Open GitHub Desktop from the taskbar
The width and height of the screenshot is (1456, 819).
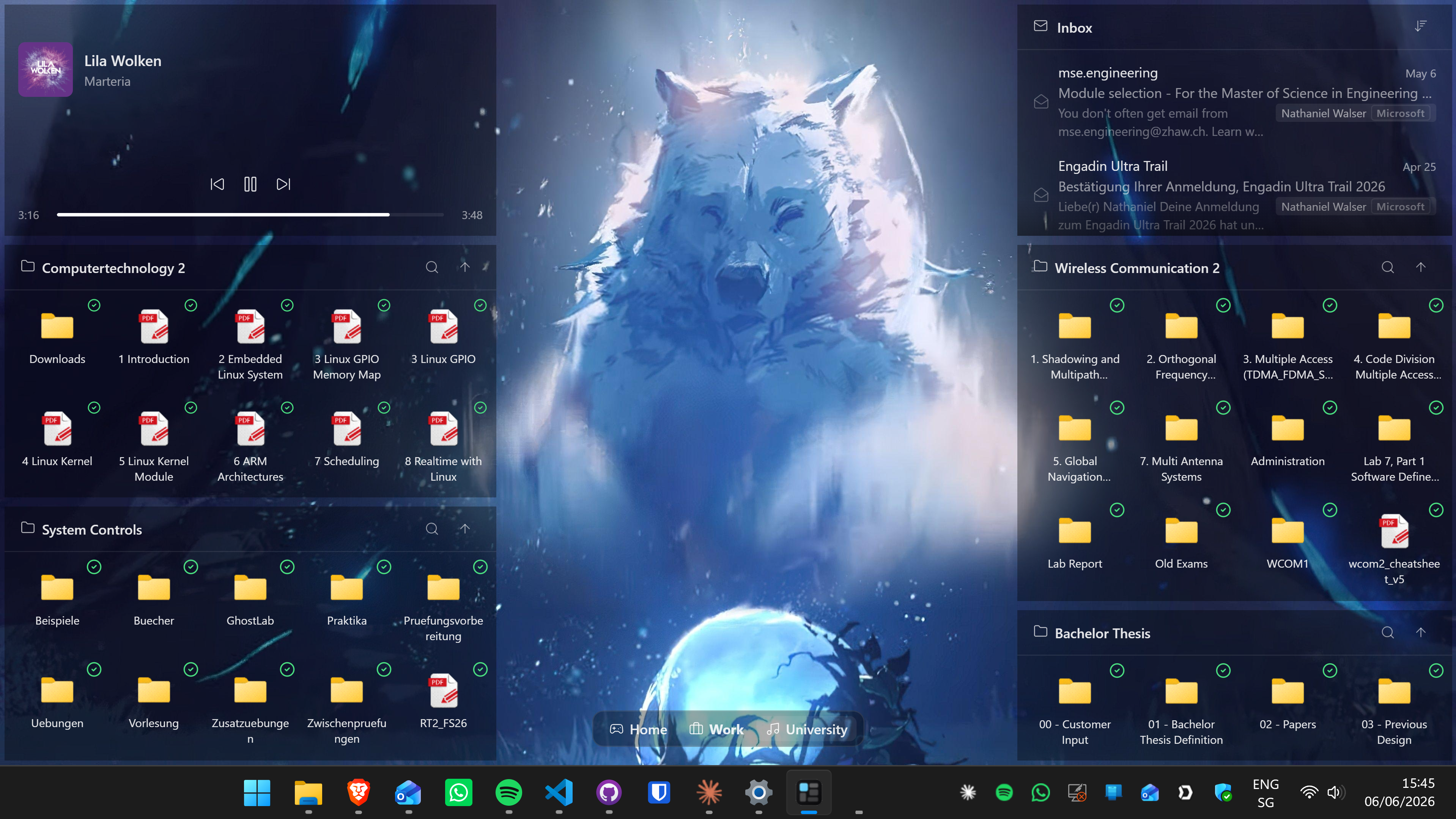click(609, 792)
